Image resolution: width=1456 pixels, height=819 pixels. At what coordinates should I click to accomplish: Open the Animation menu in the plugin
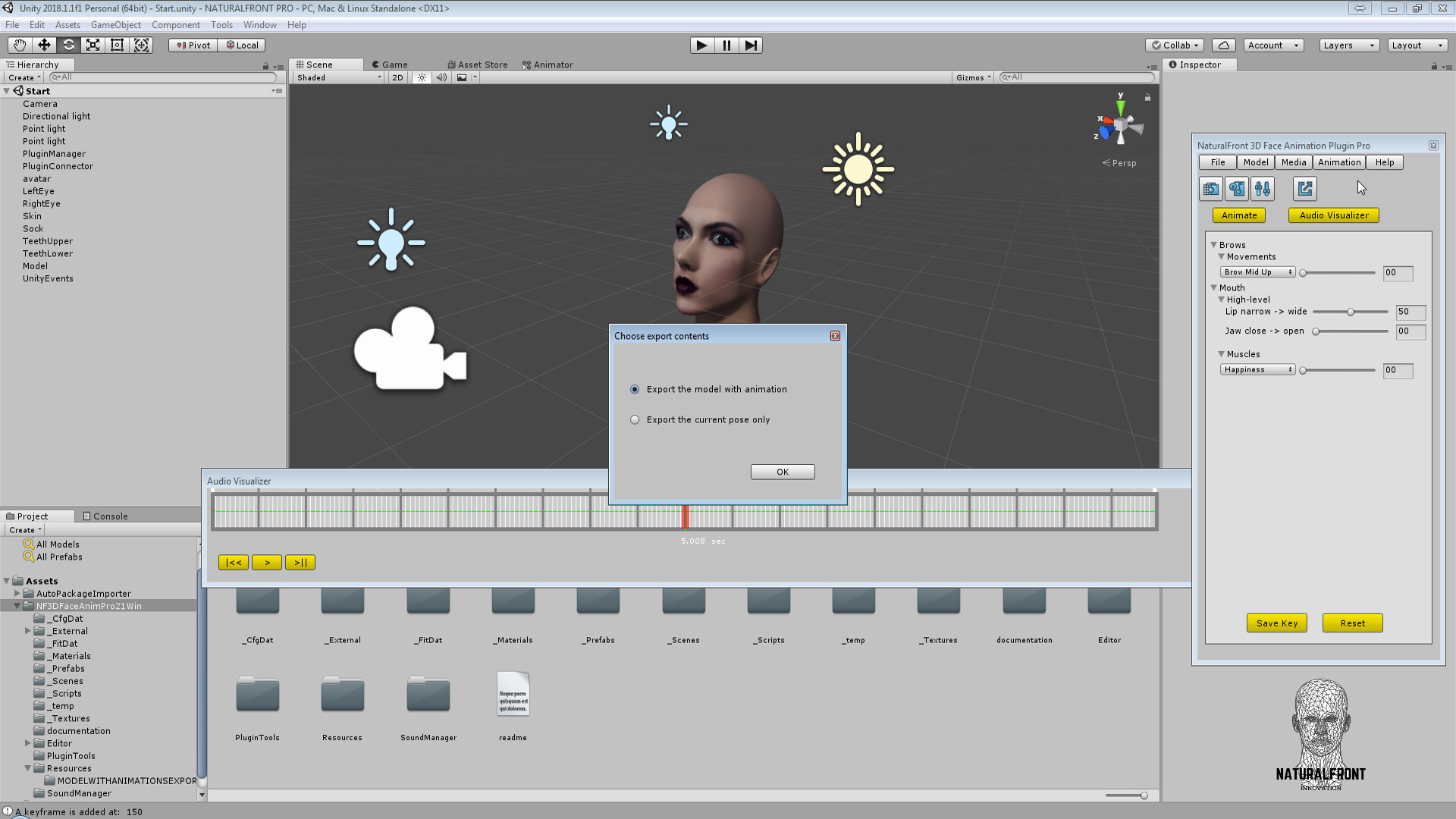1338,162
